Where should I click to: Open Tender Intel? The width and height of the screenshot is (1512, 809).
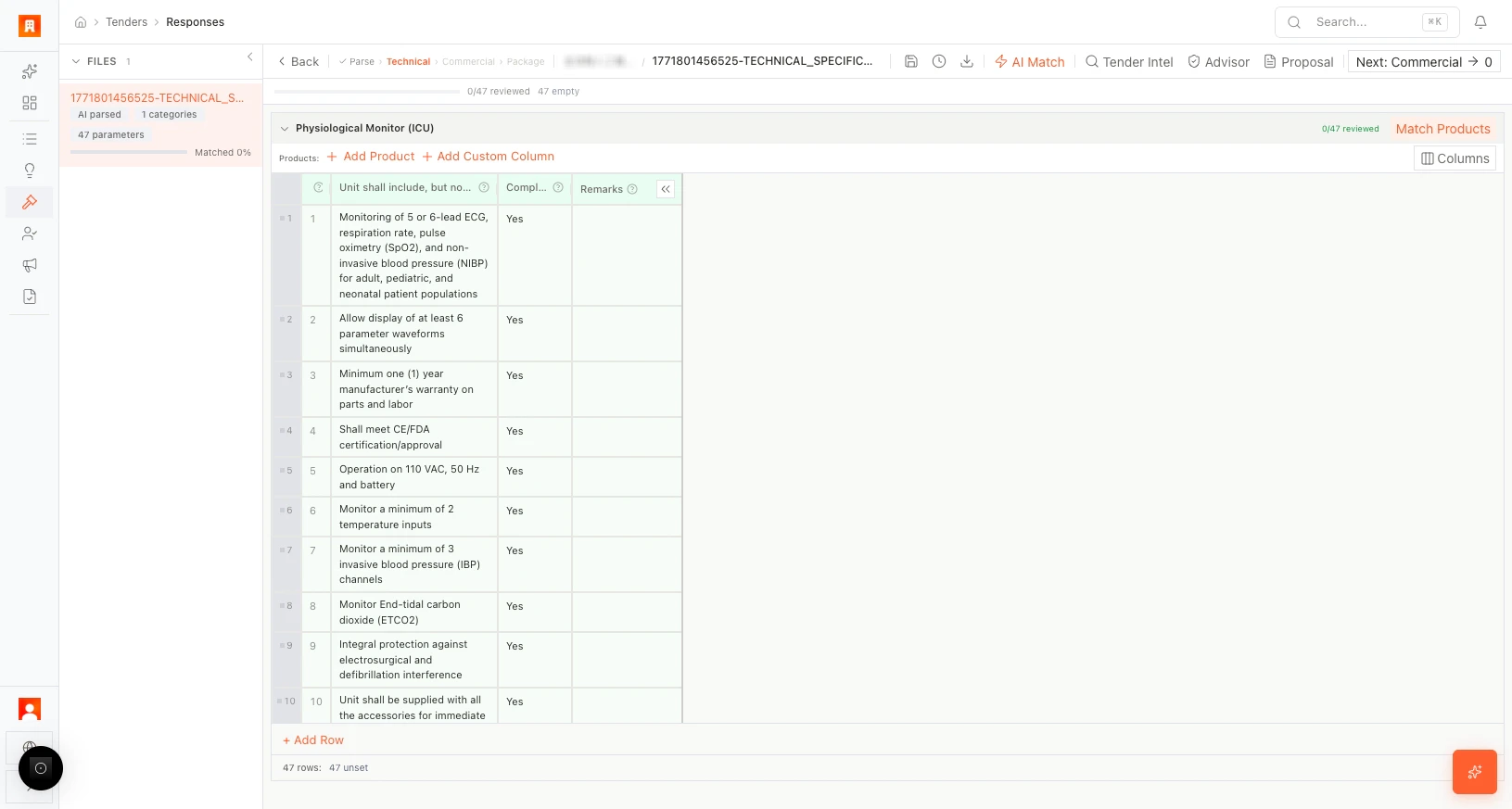[x=1129, y=62]
